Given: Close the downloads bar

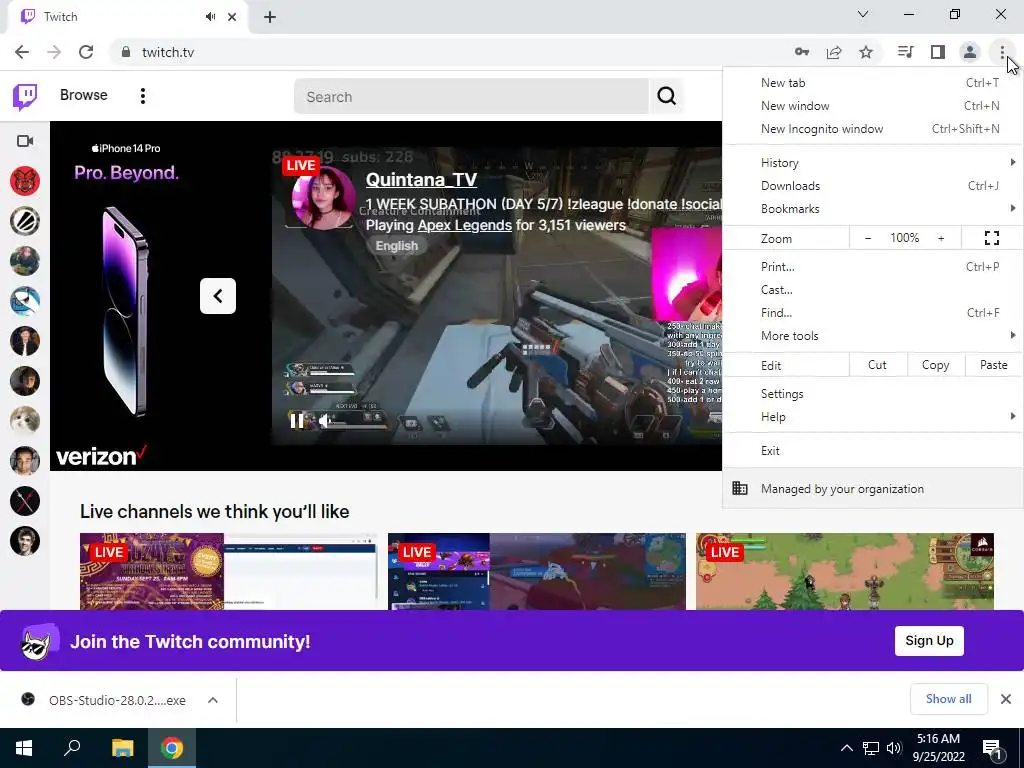Looking at the screenshot, I should [1006, 699].
